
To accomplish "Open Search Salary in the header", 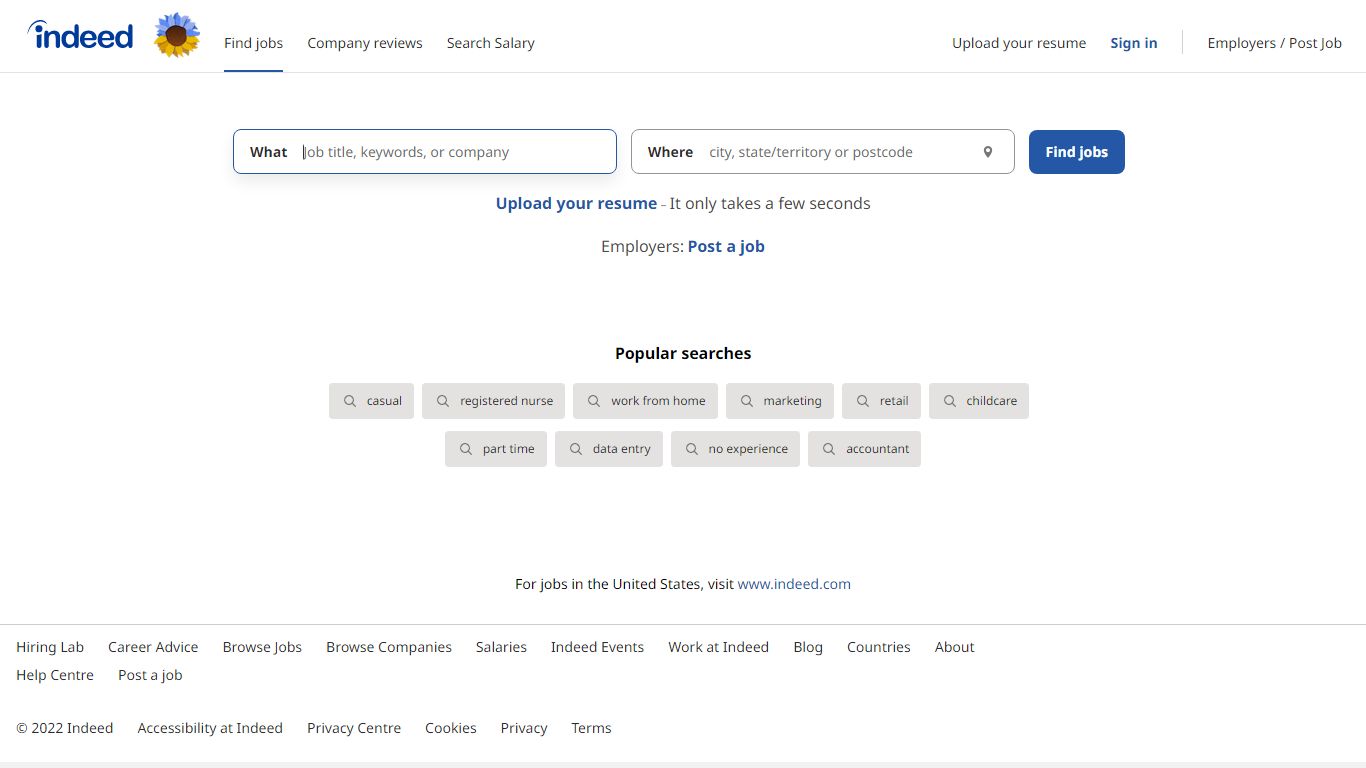I will click(x=491, y=43).
